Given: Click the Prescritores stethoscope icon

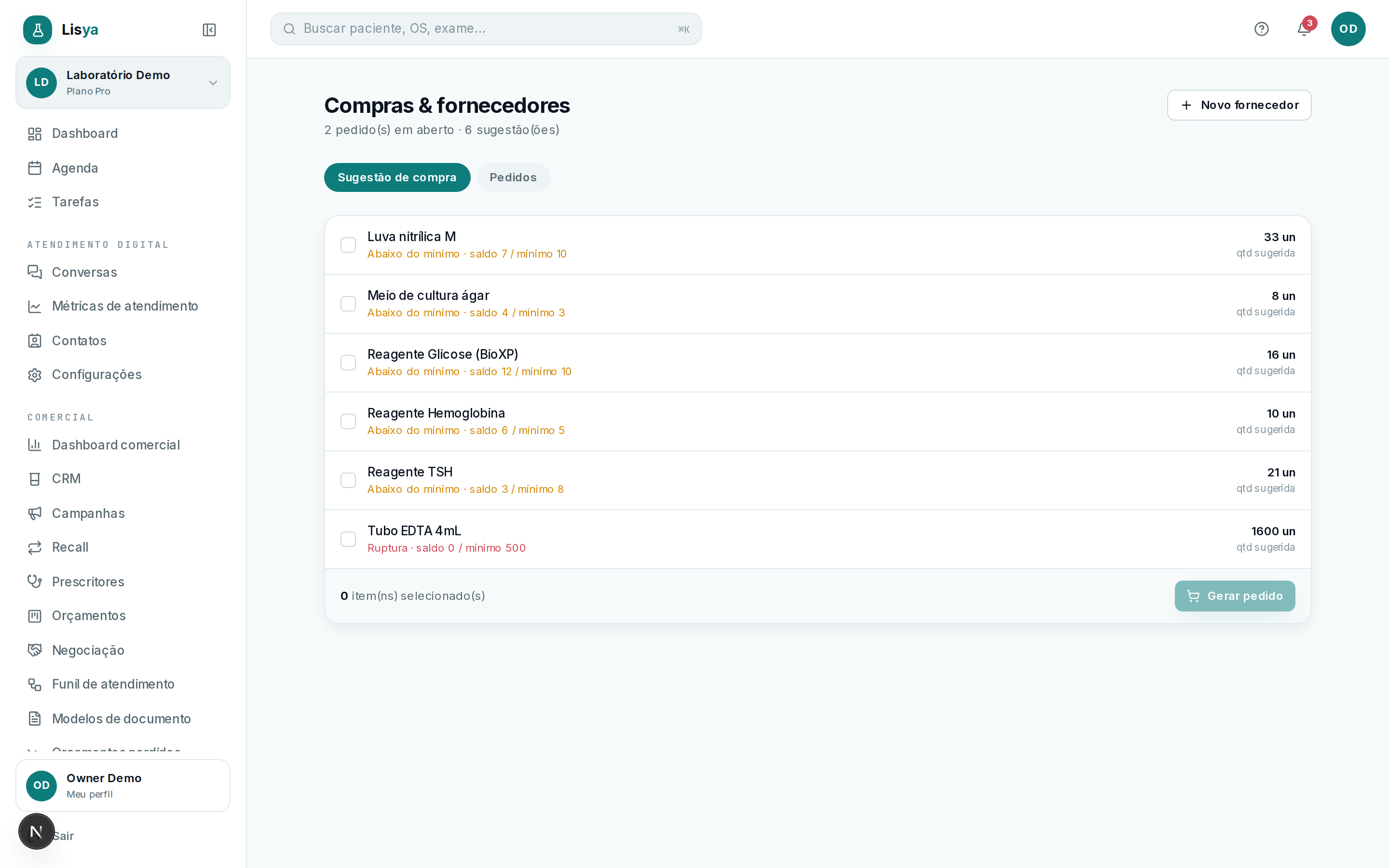Looking at the screenshot, I should tap(34, 582).
